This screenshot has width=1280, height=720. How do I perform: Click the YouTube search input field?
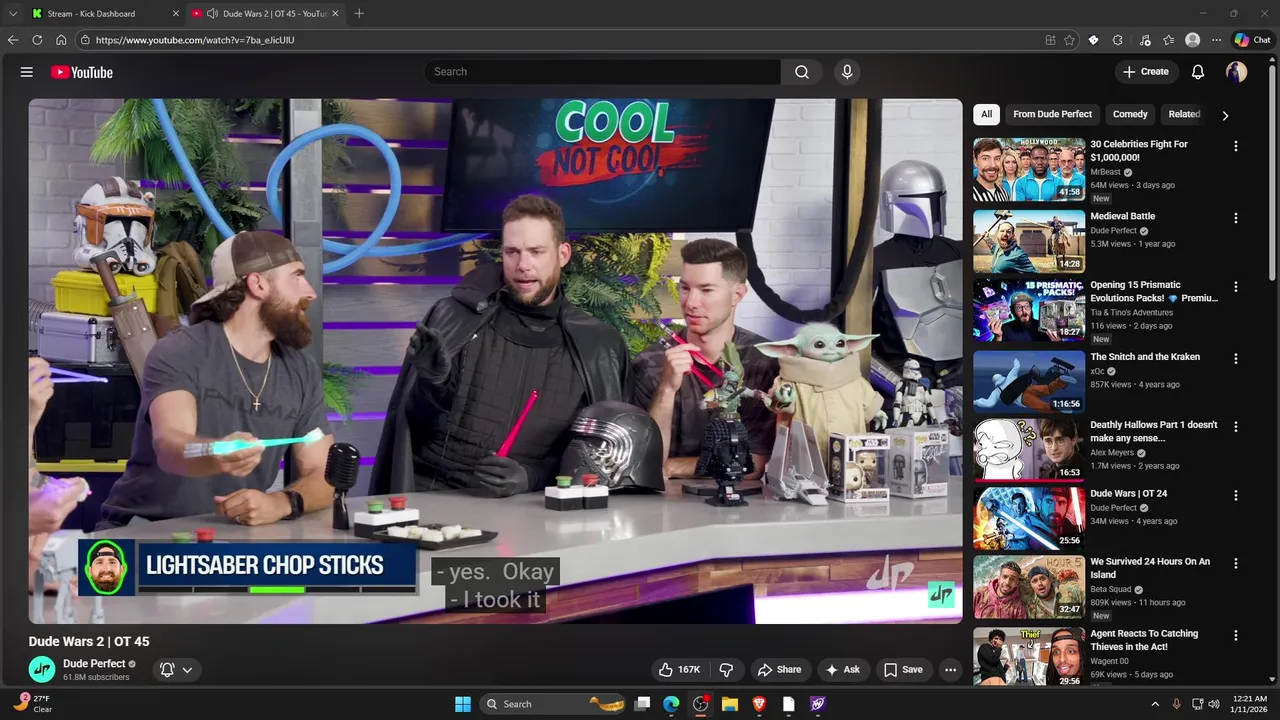pyautogui.click(x=603, y=72)
